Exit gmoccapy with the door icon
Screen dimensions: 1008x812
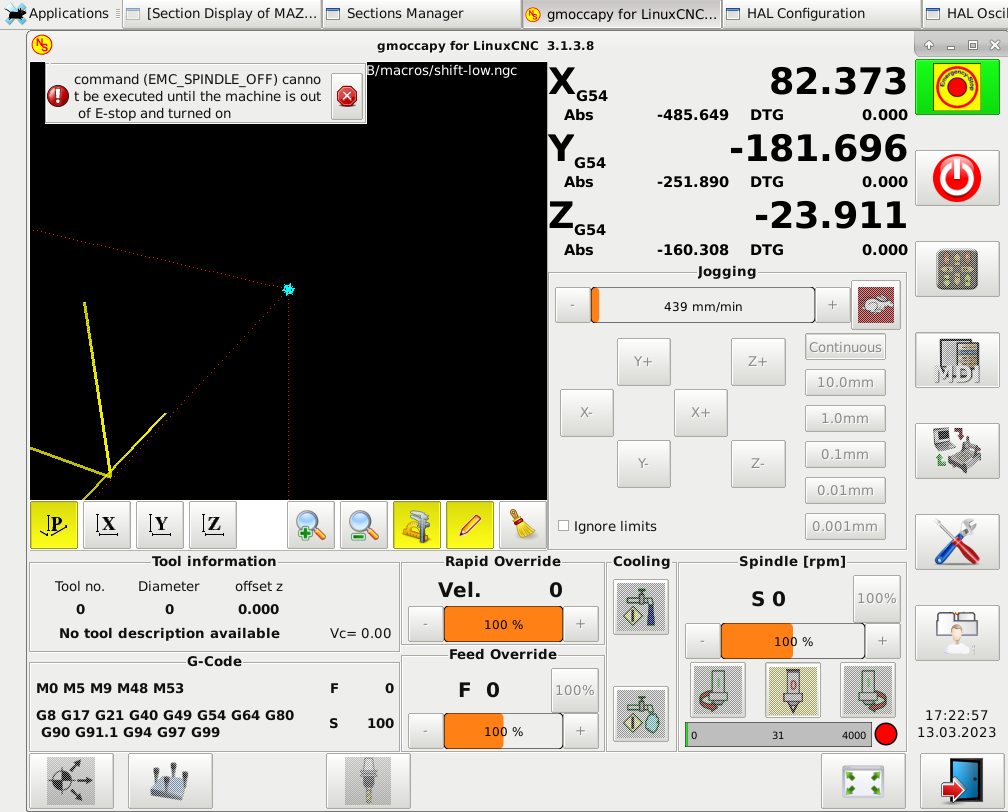[962, 780]
